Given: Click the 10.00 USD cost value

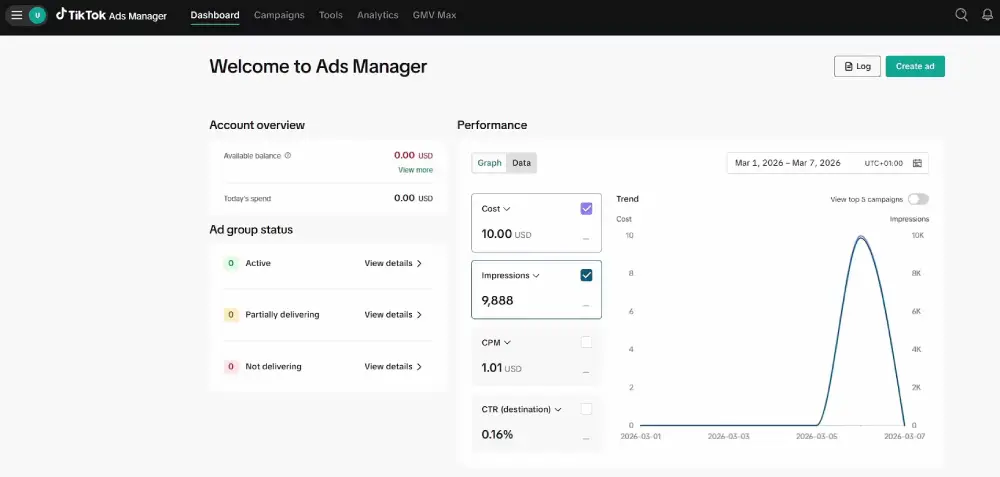Looking at the screenshot, I should coord(506,234).
